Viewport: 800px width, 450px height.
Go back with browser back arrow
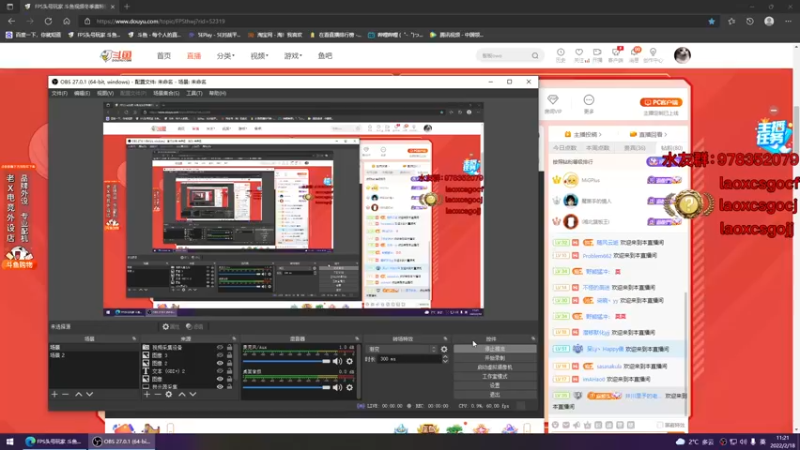click(11, 21)
